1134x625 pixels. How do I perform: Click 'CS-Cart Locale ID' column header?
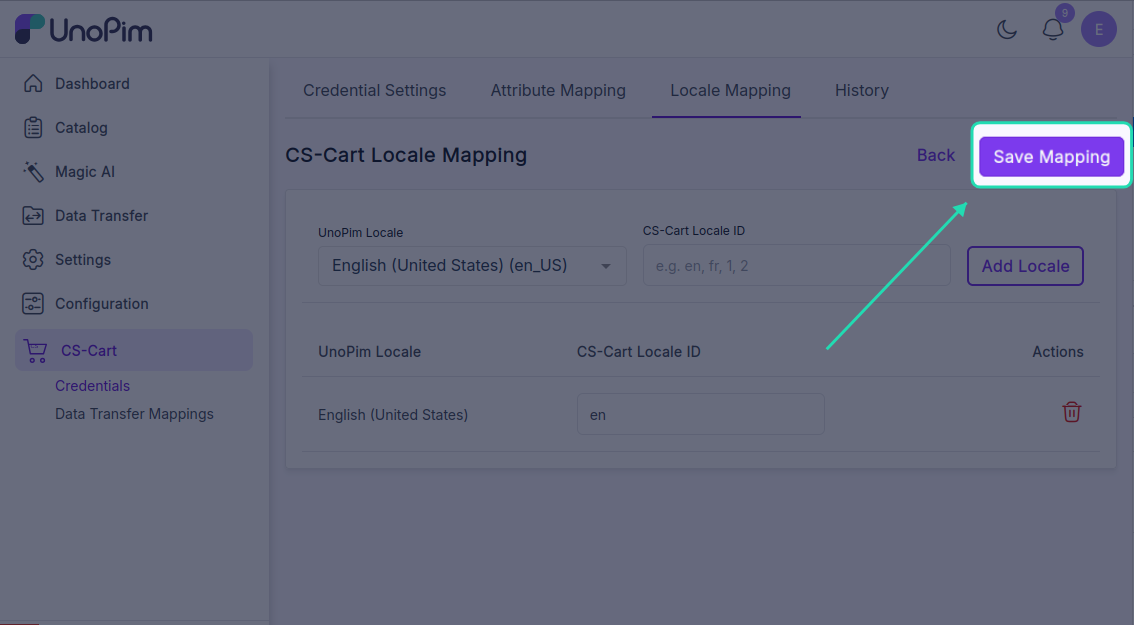[x=639, y=352]
